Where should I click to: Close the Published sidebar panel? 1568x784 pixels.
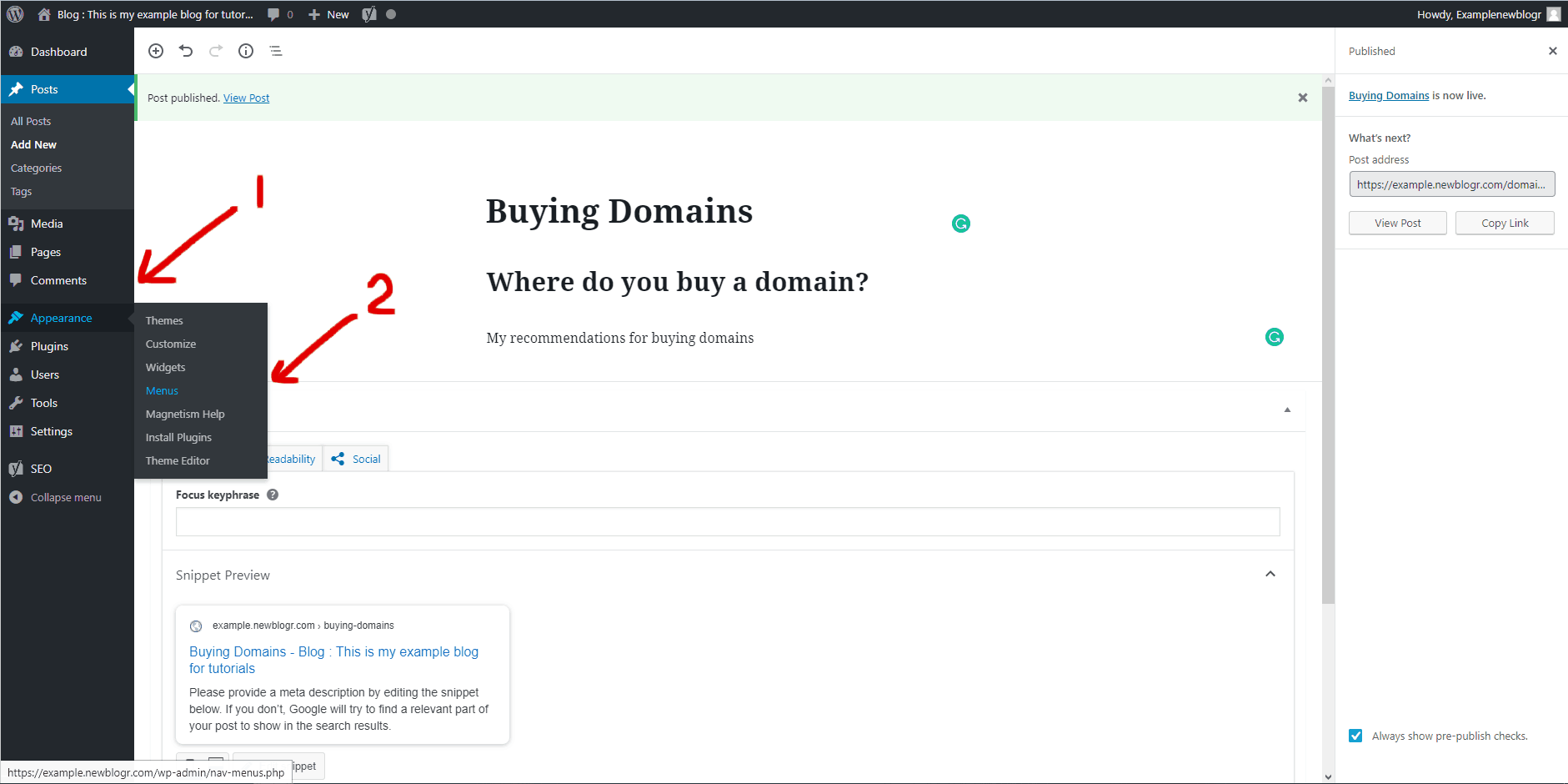click(1553, 51)
